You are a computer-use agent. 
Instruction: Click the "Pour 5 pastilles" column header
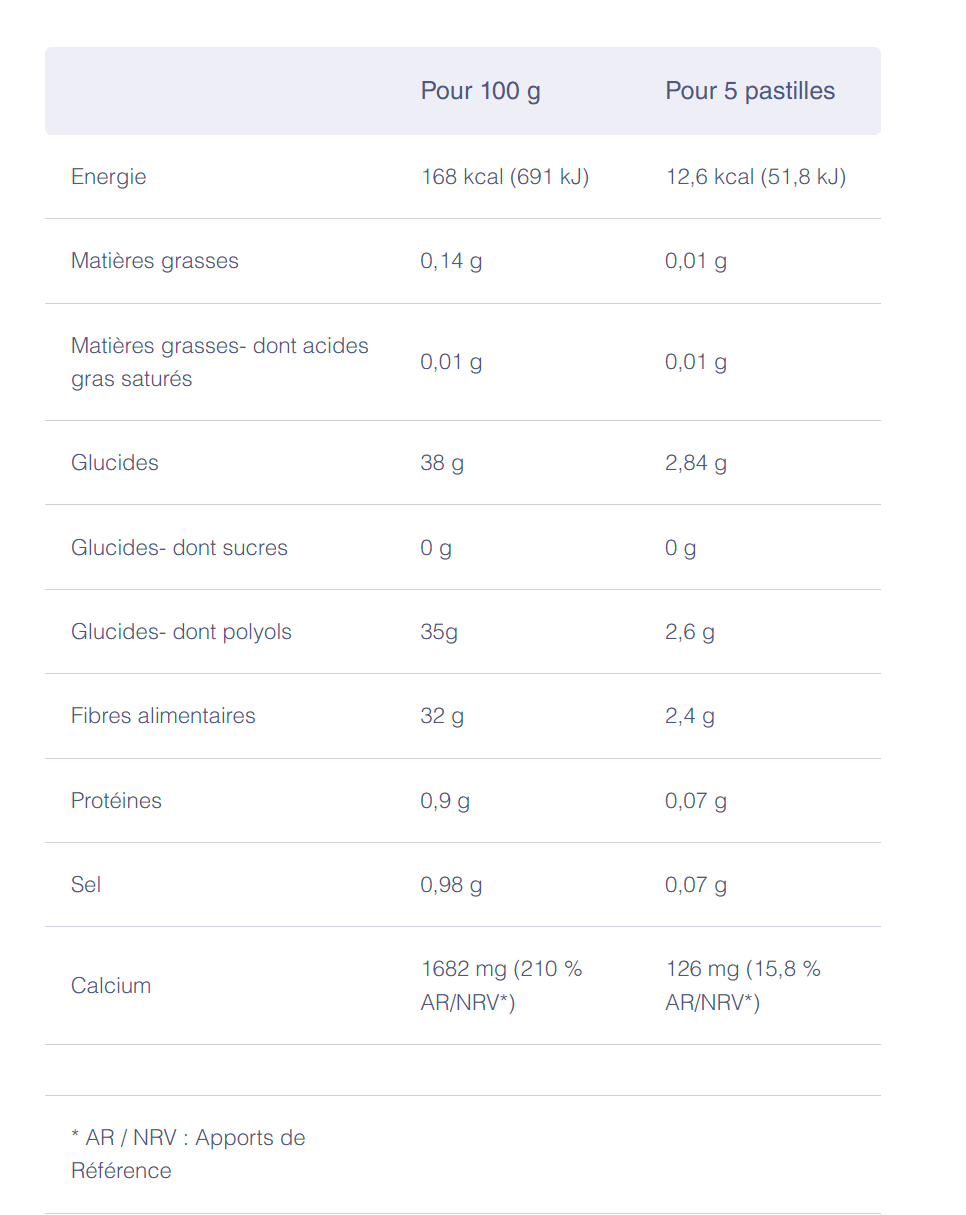pyautogui.click(x=750, y=91)
